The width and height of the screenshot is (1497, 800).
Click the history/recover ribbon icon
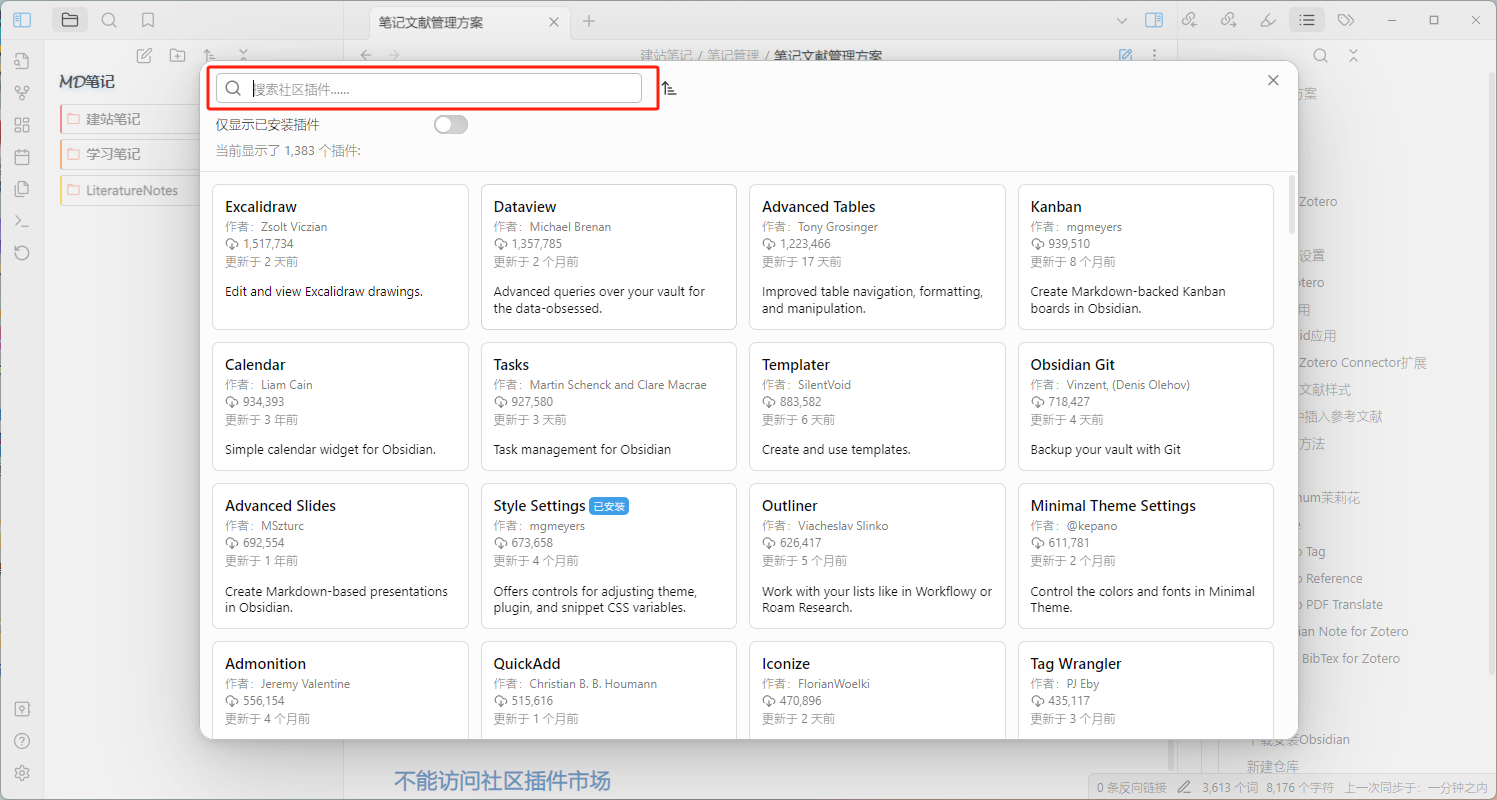(22, 253)
